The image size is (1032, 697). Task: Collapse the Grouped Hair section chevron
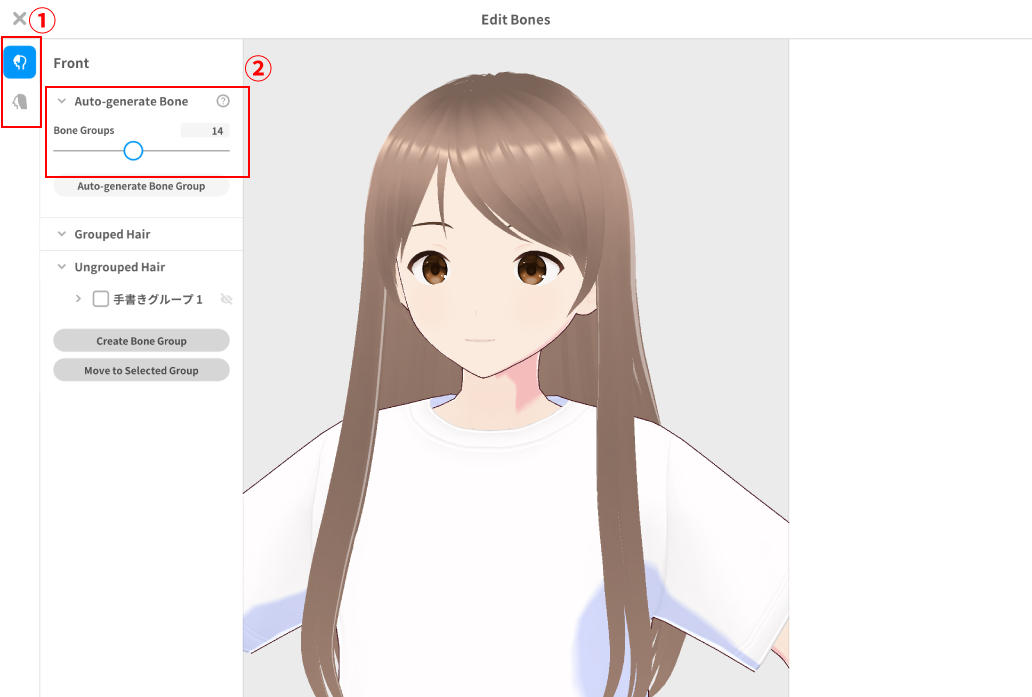(62, 234)
